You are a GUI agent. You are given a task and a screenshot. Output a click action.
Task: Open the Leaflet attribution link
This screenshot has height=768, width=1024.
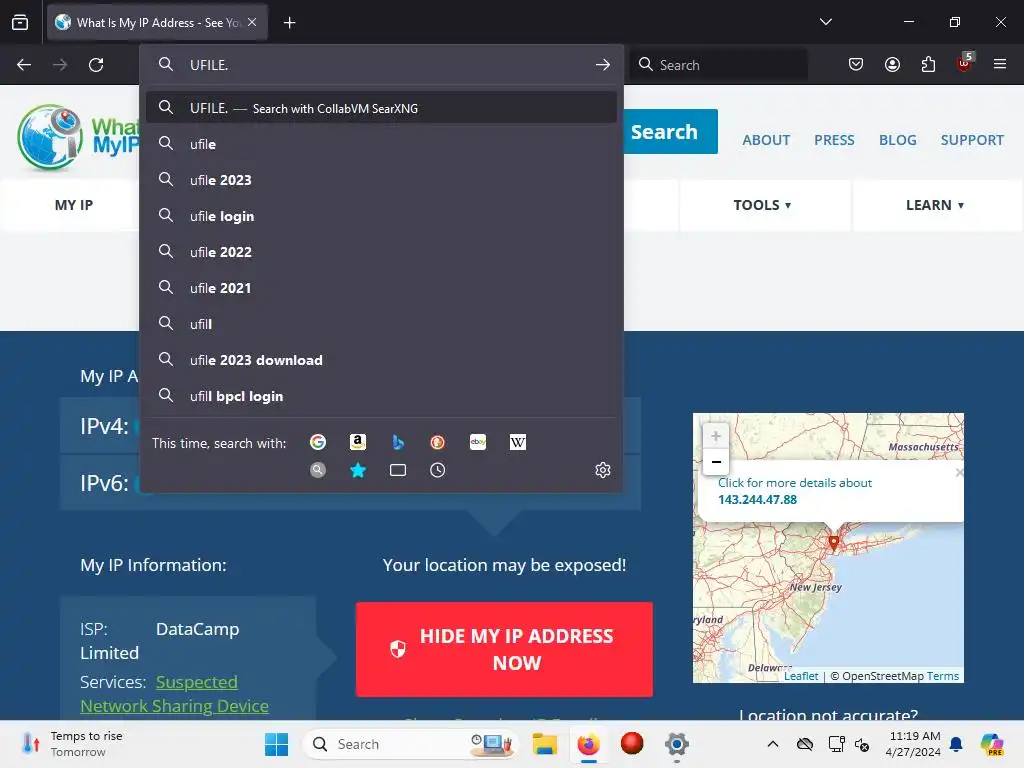pos(801,676)
